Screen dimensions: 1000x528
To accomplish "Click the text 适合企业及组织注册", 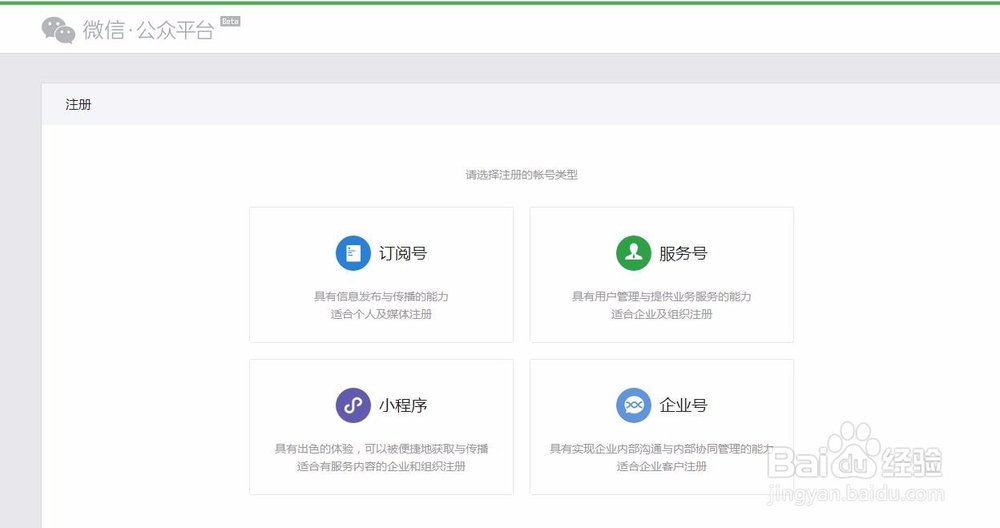I will tap(661, 314).
